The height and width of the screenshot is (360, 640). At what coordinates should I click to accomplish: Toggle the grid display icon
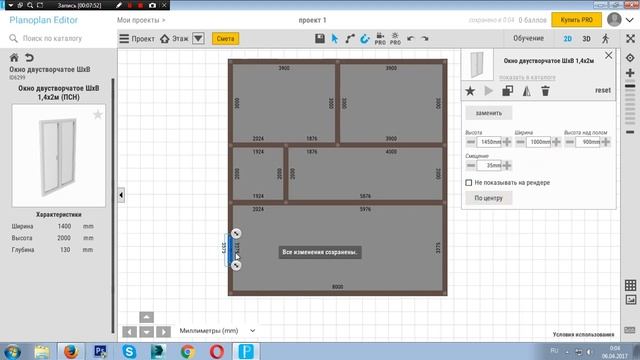coord(631,285)
